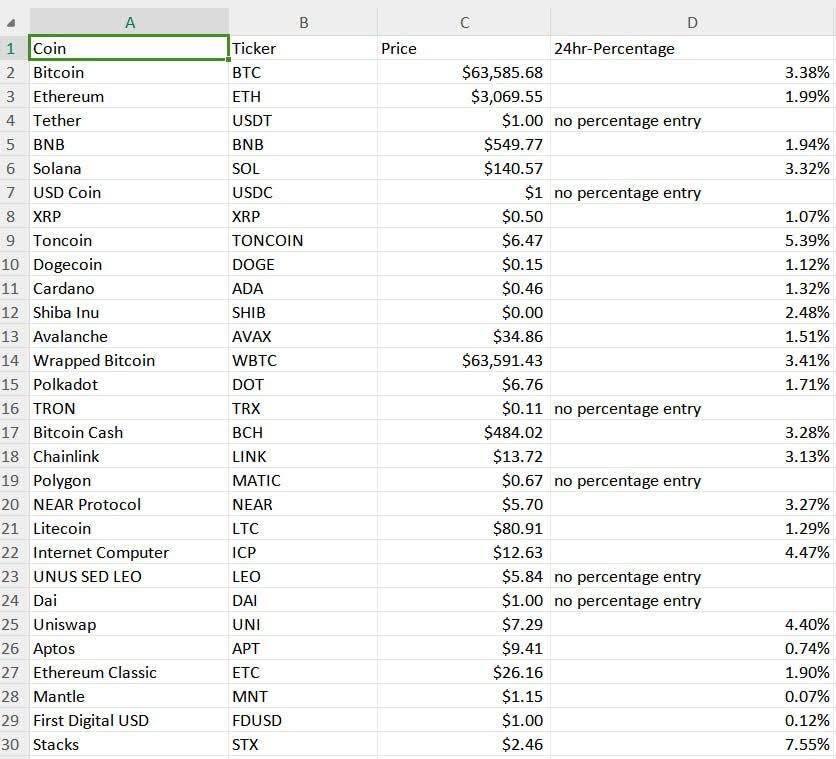Select the '5.39%' percentage cell
836x759 pixels.
point(692,240)
